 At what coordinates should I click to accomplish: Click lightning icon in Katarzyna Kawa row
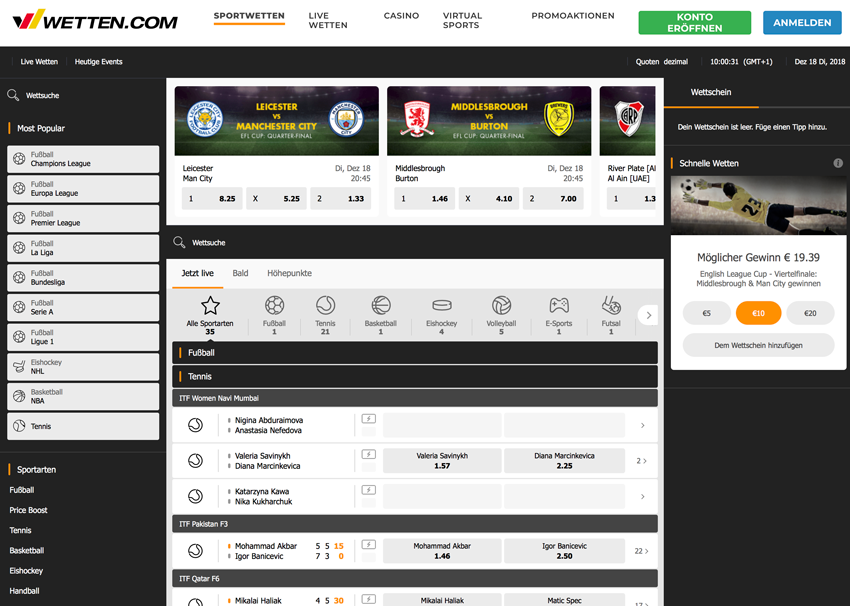tap(369, 490)
